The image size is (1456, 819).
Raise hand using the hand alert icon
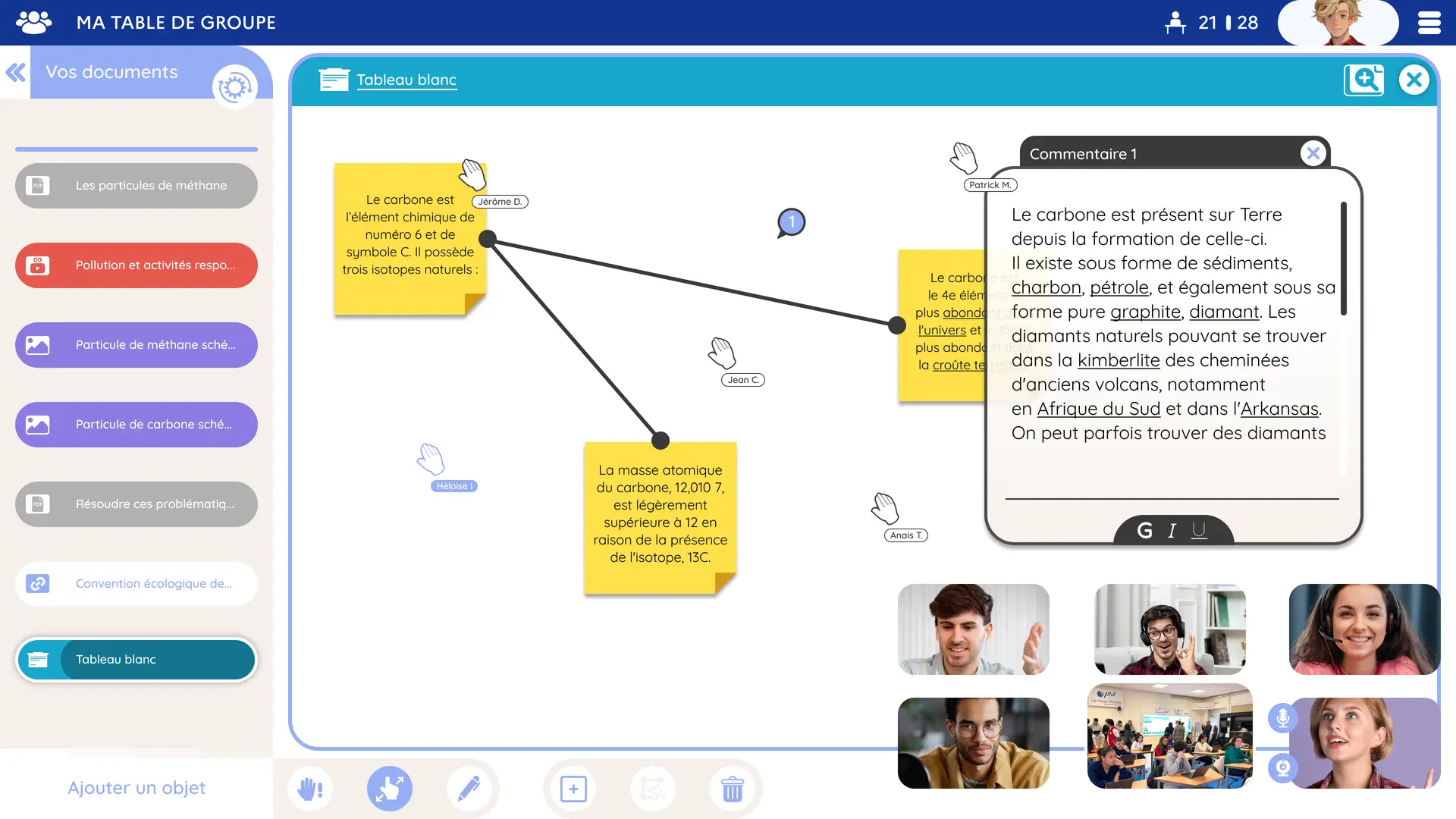(x=310, y=789)
